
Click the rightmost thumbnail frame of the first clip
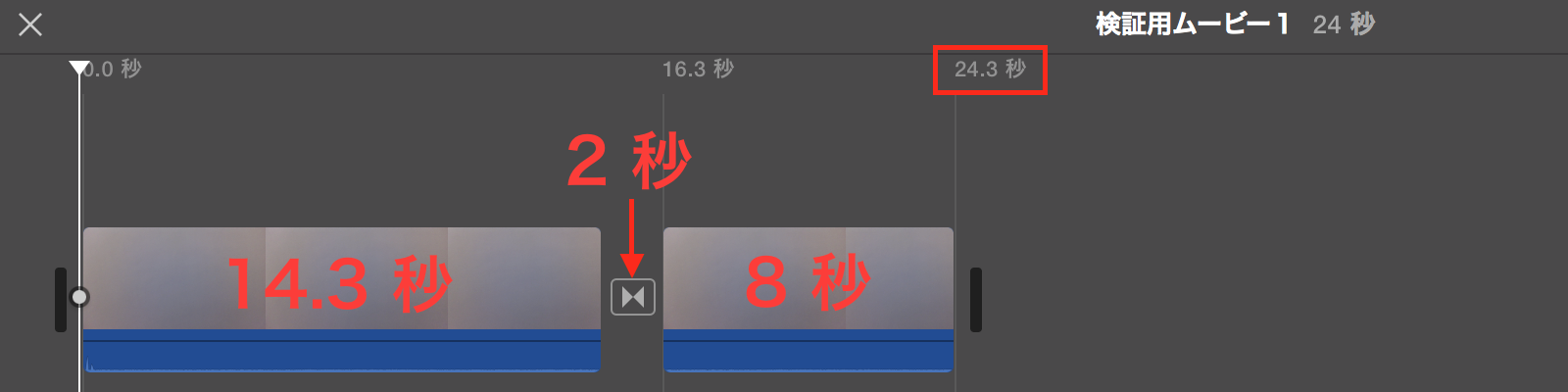(x=524, y=278)
